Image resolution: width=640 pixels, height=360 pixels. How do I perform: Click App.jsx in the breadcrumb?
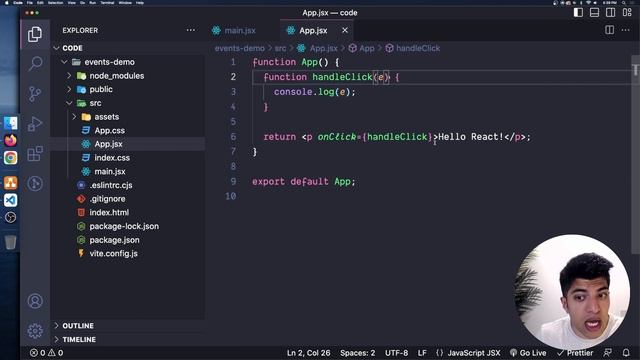click(x=323, y=48)
